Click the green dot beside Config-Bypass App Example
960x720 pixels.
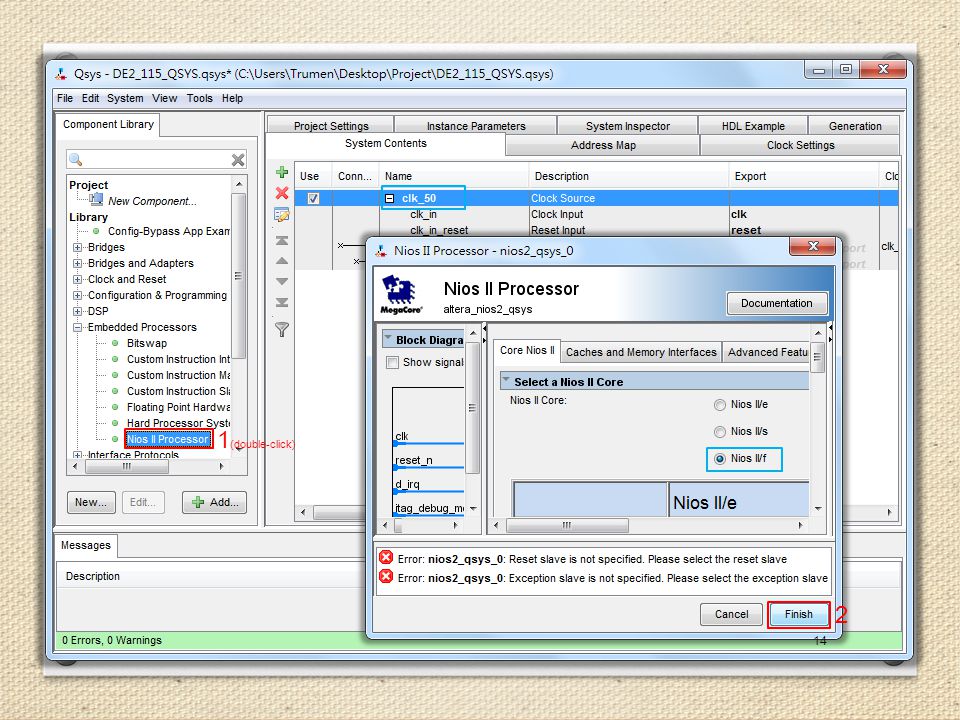click(96, 231)
